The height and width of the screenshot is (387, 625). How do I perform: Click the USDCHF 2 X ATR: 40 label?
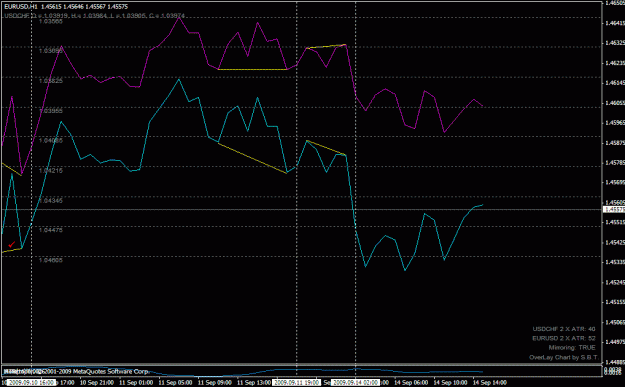tap(564, 329)
